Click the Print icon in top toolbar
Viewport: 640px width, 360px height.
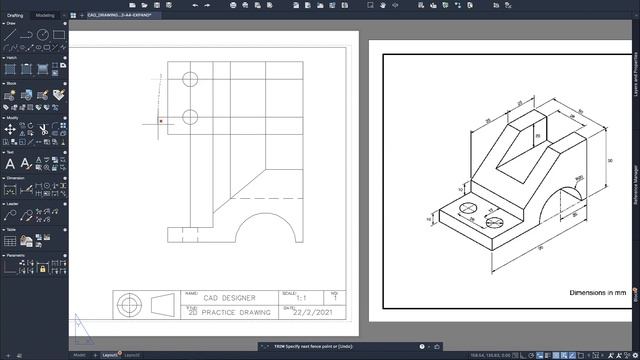pos(233,5)
